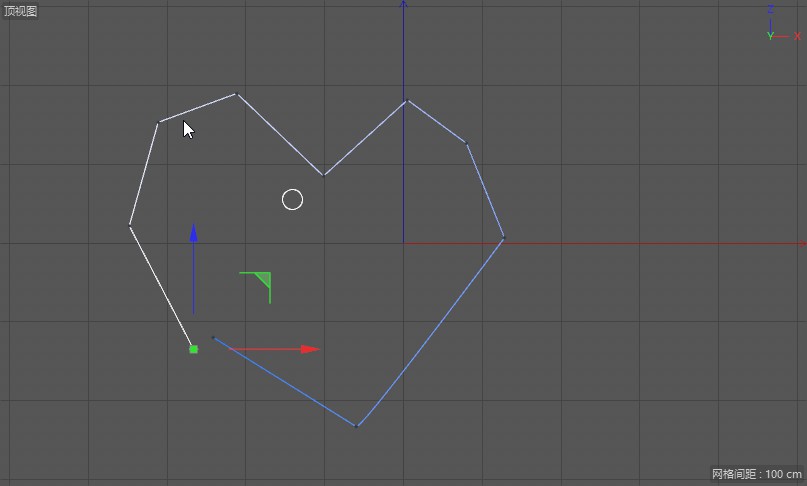Click the 网格间距 : 100 cm readout
This screenshot has width=807, height=486.
pos(757,474)
